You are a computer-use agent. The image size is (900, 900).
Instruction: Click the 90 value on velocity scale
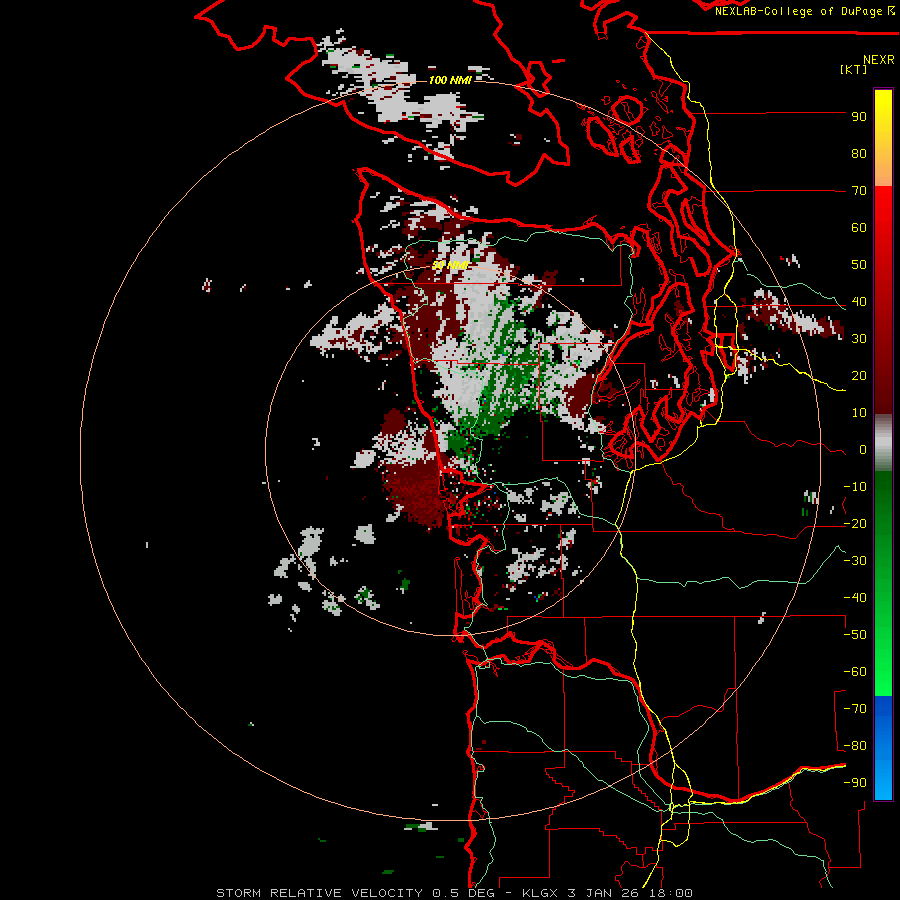pos(859,117)
